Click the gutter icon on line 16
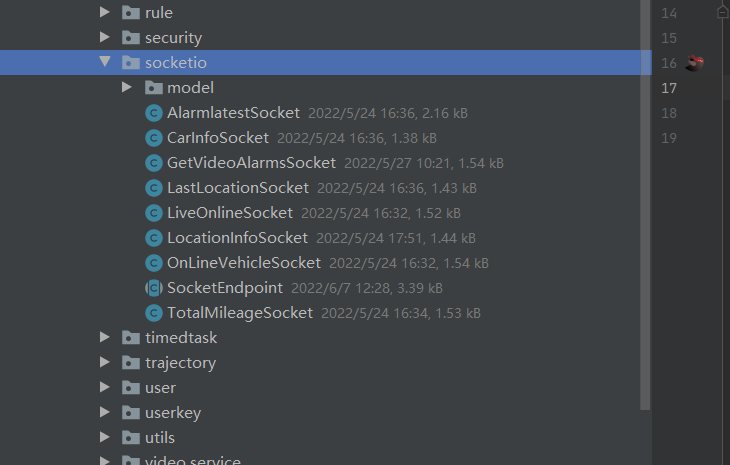The height and width of the screenshot is (465, 730). click(694, 63)
